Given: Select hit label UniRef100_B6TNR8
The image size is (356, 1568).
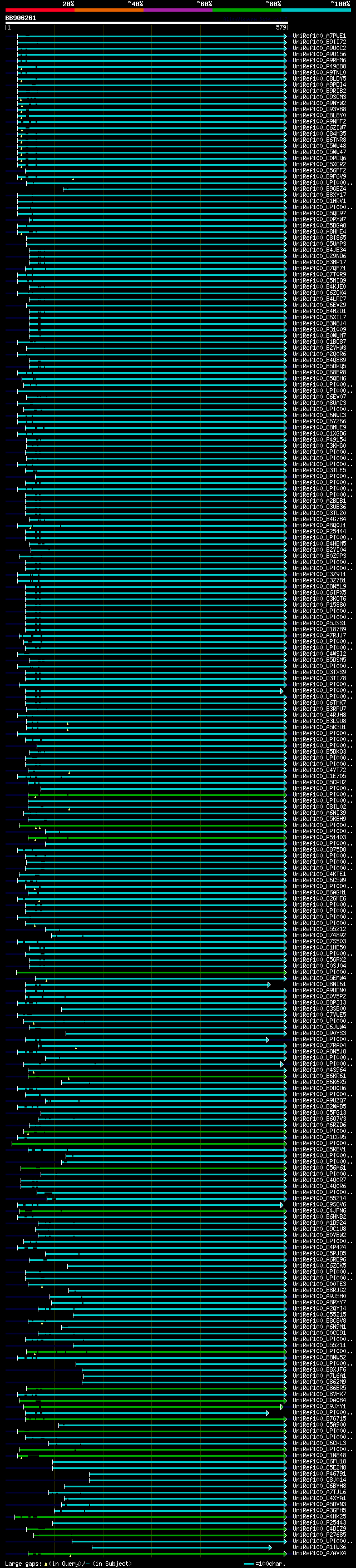Looking at the screenshot, I should click(319, 140).
